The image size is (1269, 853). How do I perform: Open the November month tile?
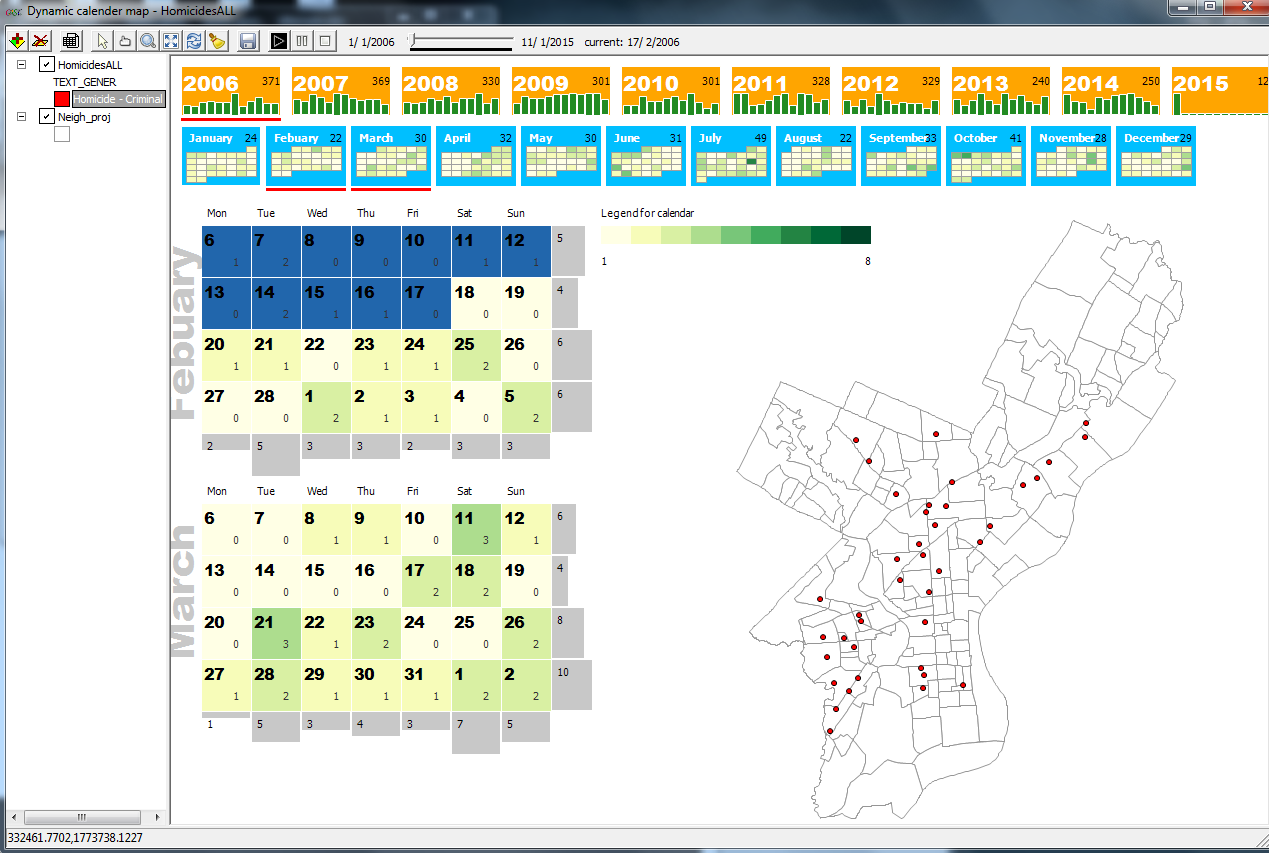[x=1071, y=156]
